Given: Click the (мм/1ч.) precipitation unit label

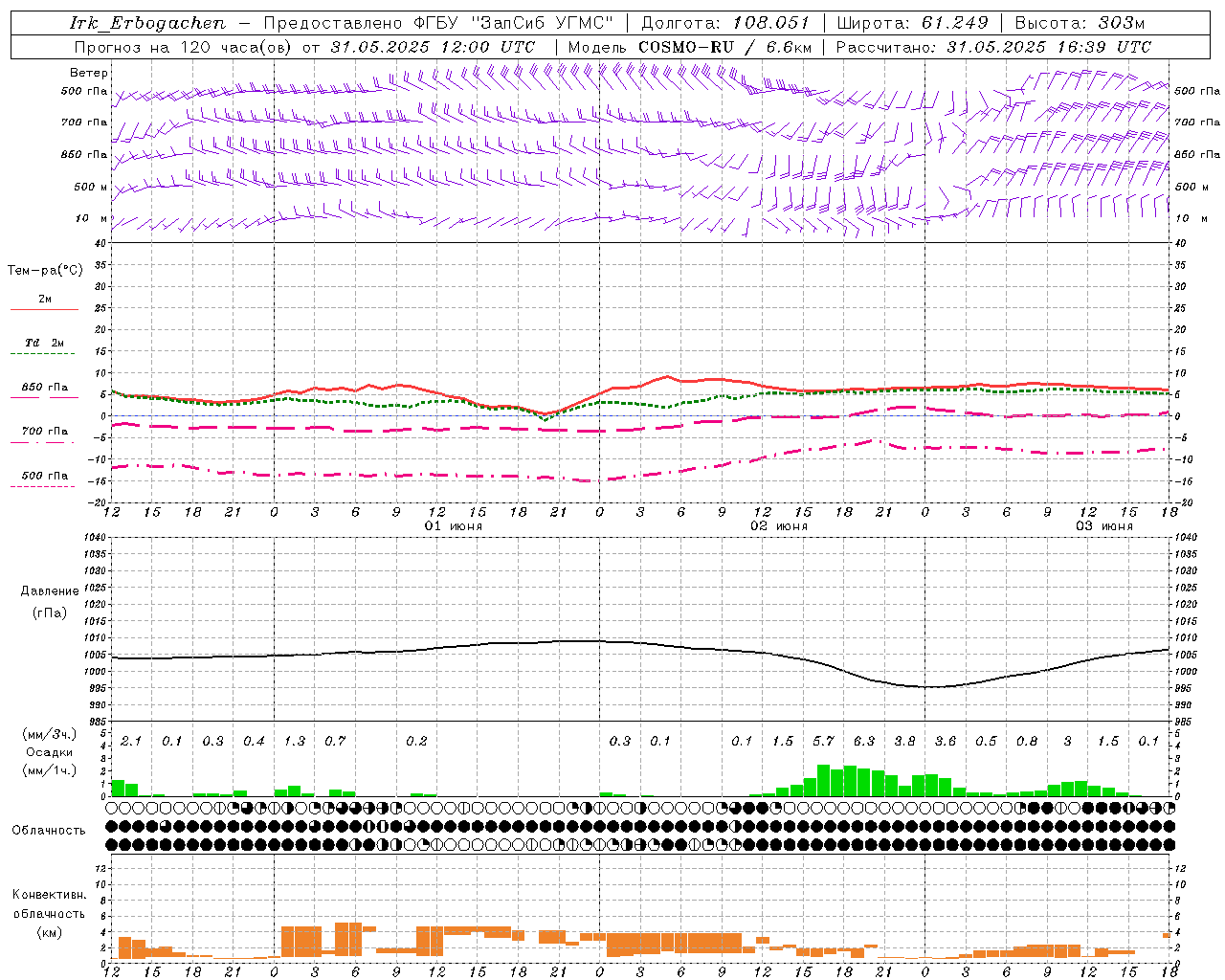Looking at the screenshot, I should pos(50,770).
